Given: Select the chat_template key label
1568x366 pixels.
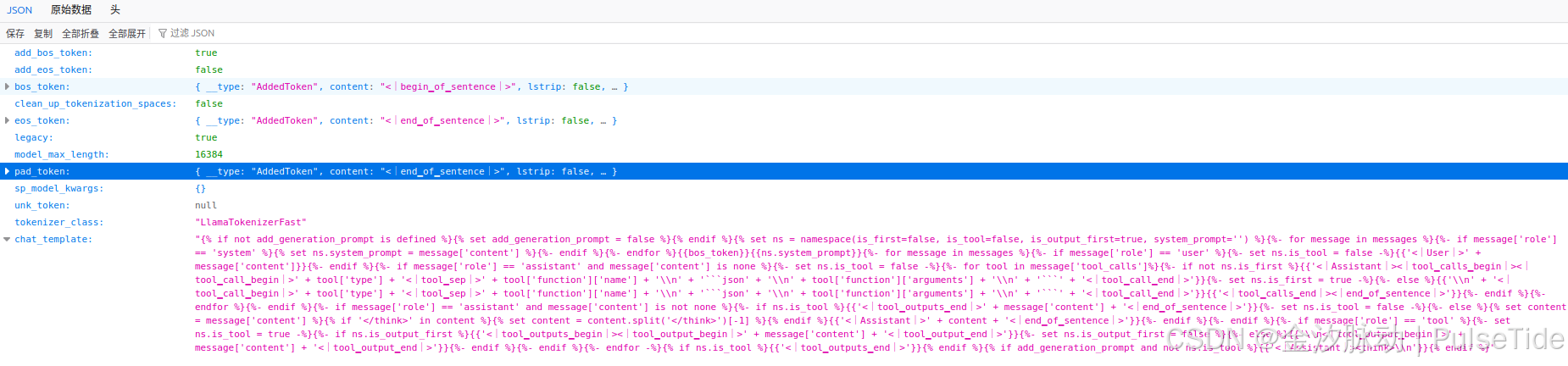Looking at the screenshot, I should [x=53, y=239].
